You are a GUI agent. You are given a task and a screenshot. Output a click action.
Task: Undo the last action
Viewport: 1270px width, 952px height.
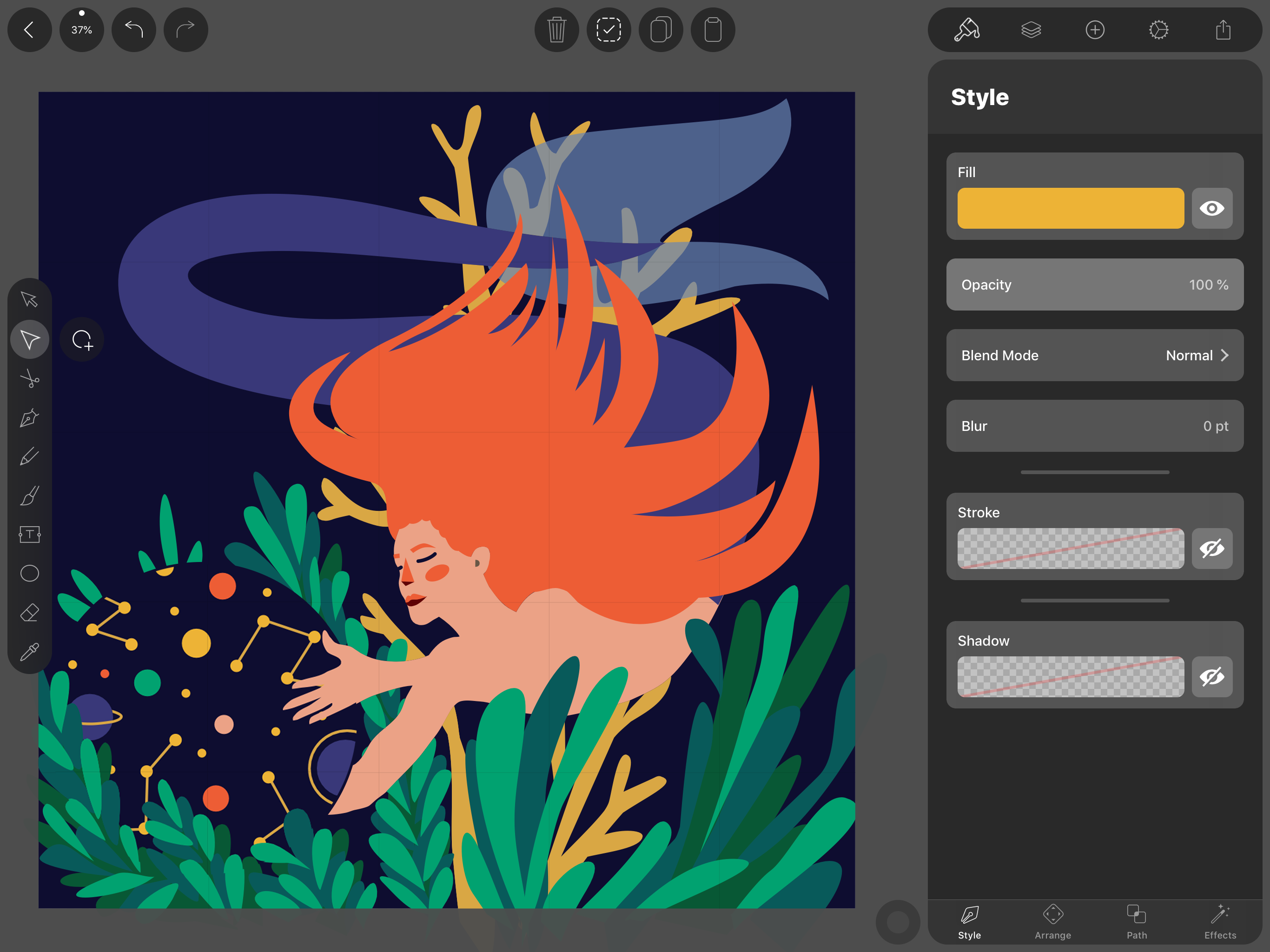click(134, 29)
